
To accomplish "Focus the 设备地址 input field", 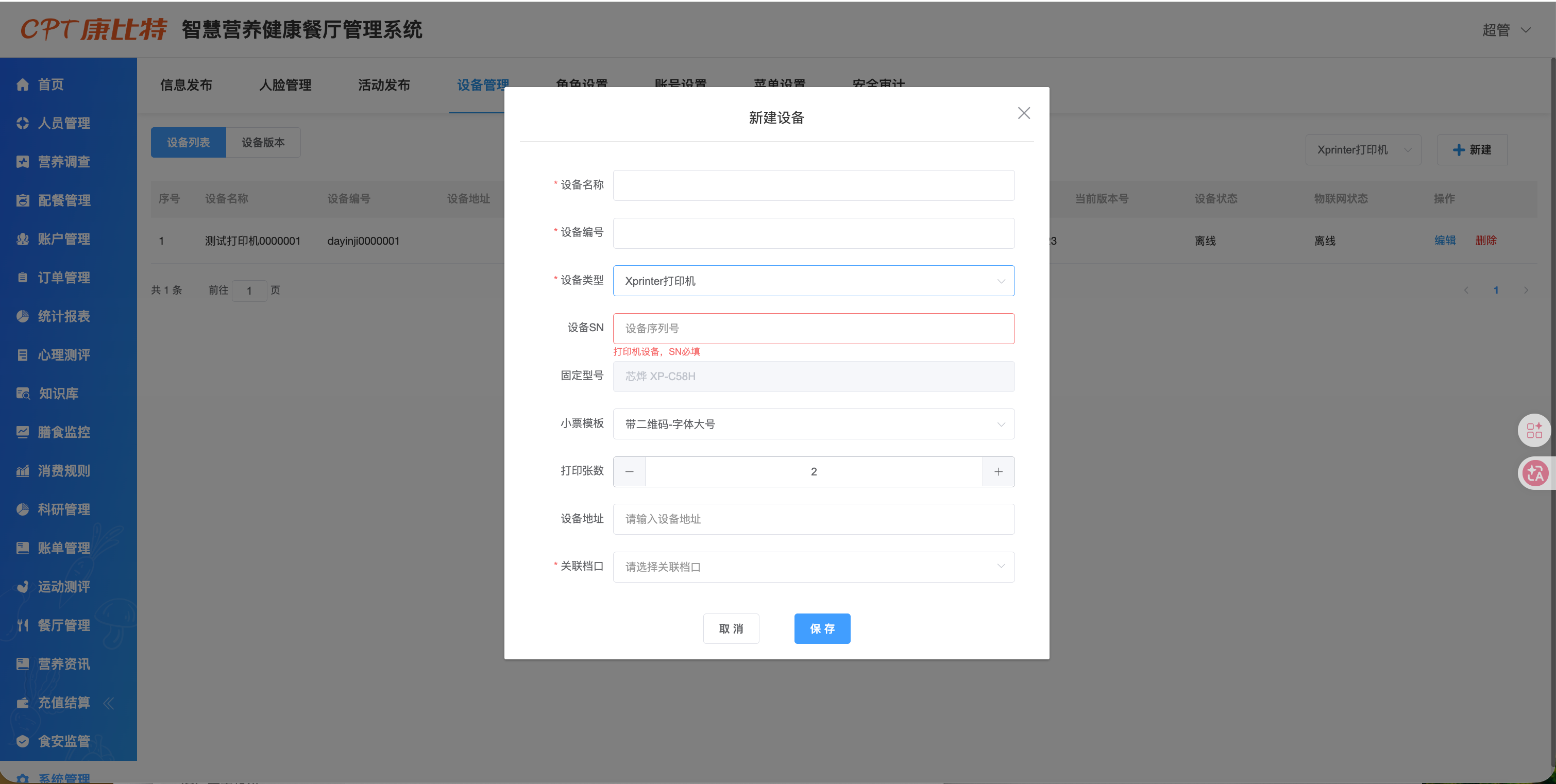I will [x=814, y=519].
